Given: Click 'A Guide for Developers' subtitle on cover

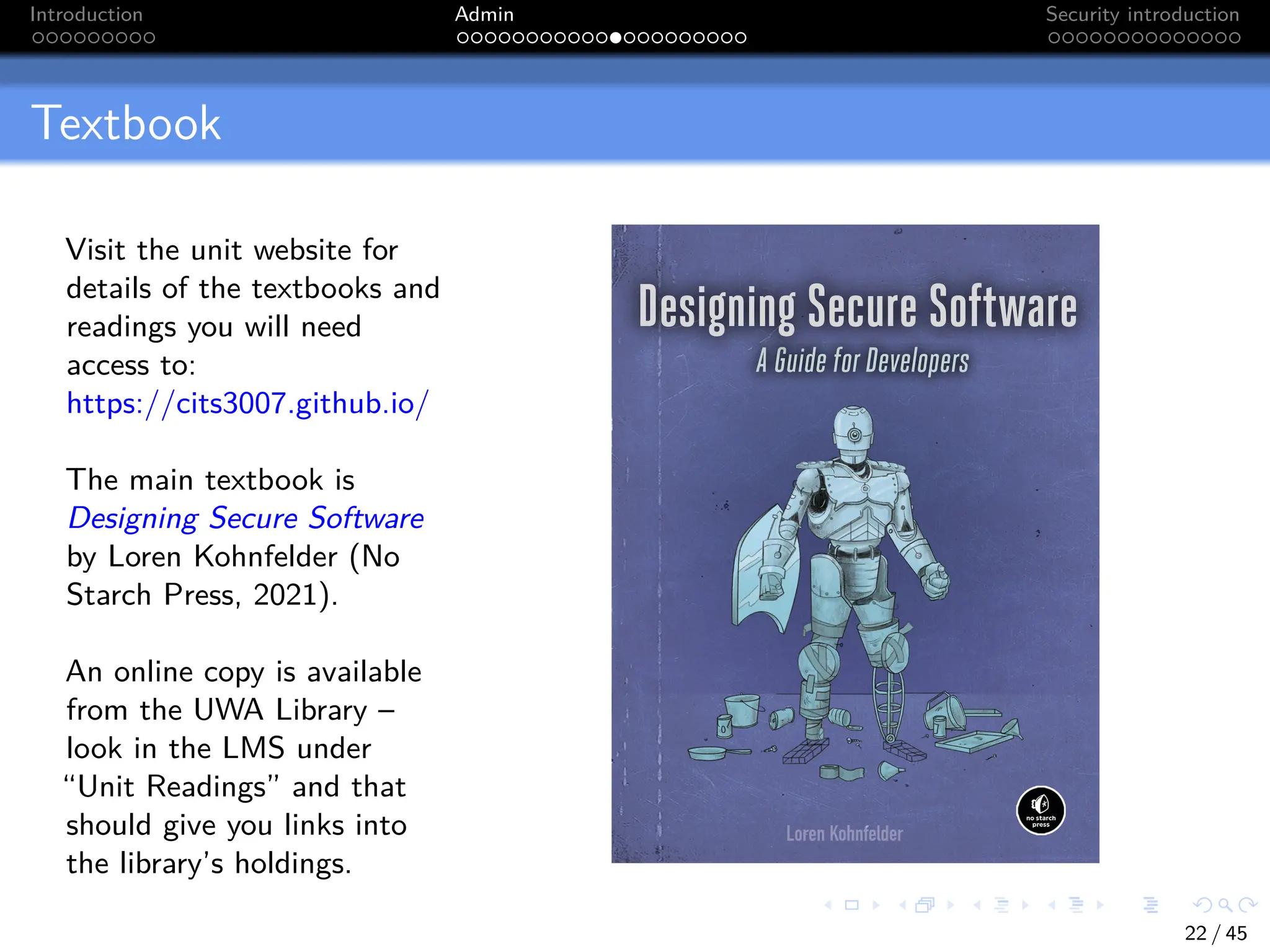Looking at the screenshot, I should [863, 361].
